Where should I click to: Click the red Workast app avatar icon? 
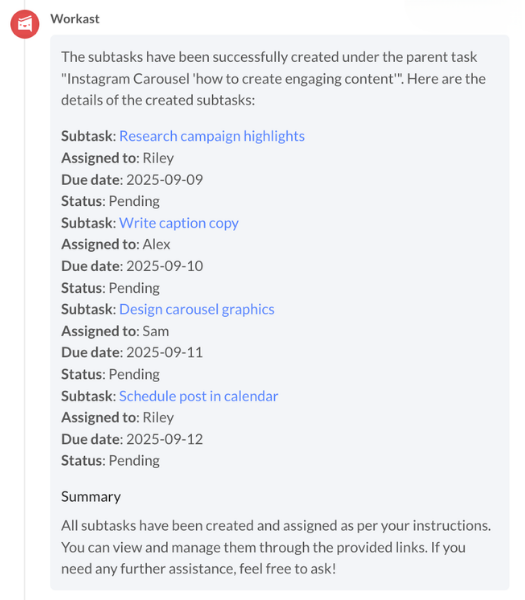[24, 24]
